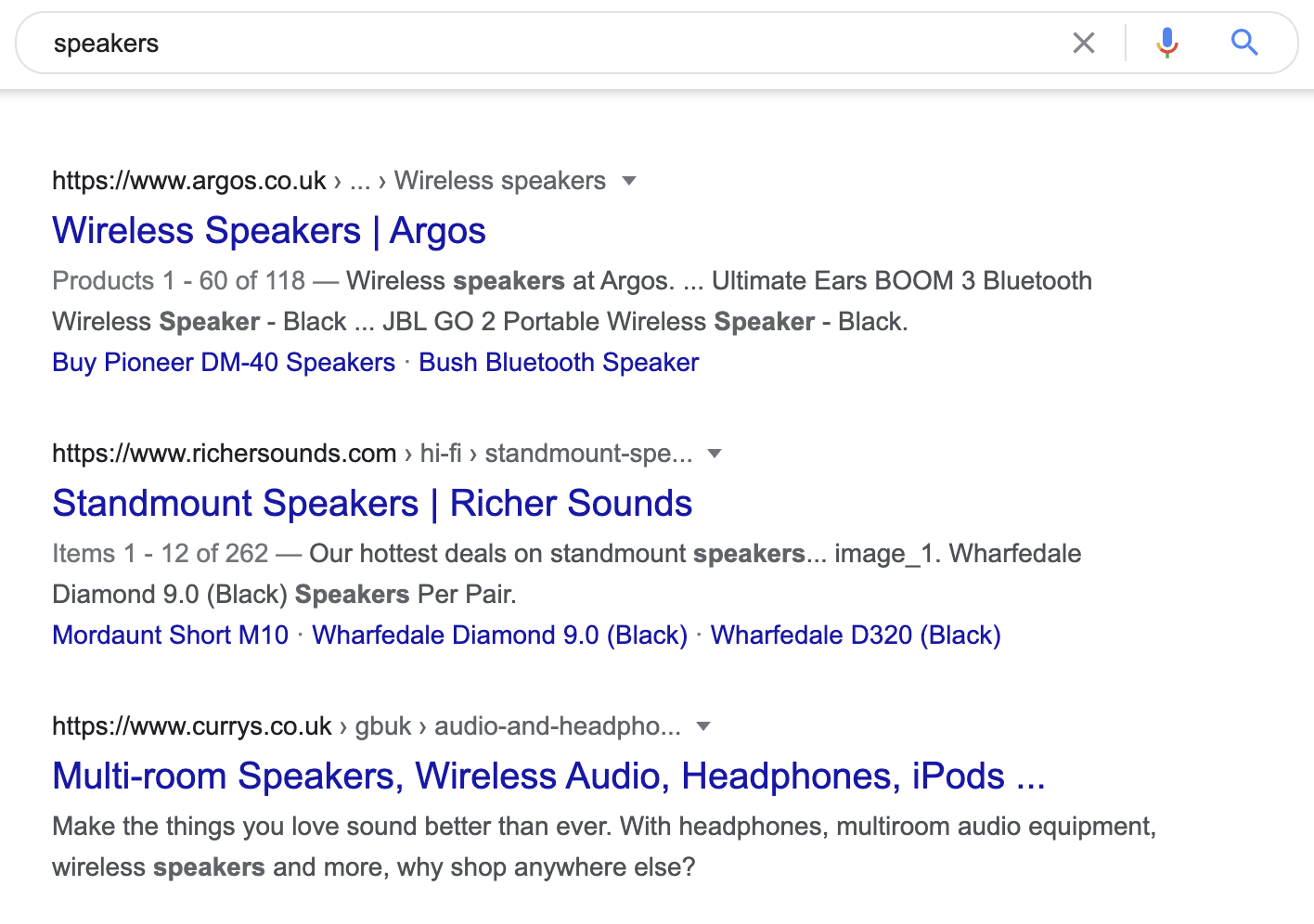This screenshot has width=1314, height=924.
Task: Expand the Argos result options arrow
Action: click(629, 181)
